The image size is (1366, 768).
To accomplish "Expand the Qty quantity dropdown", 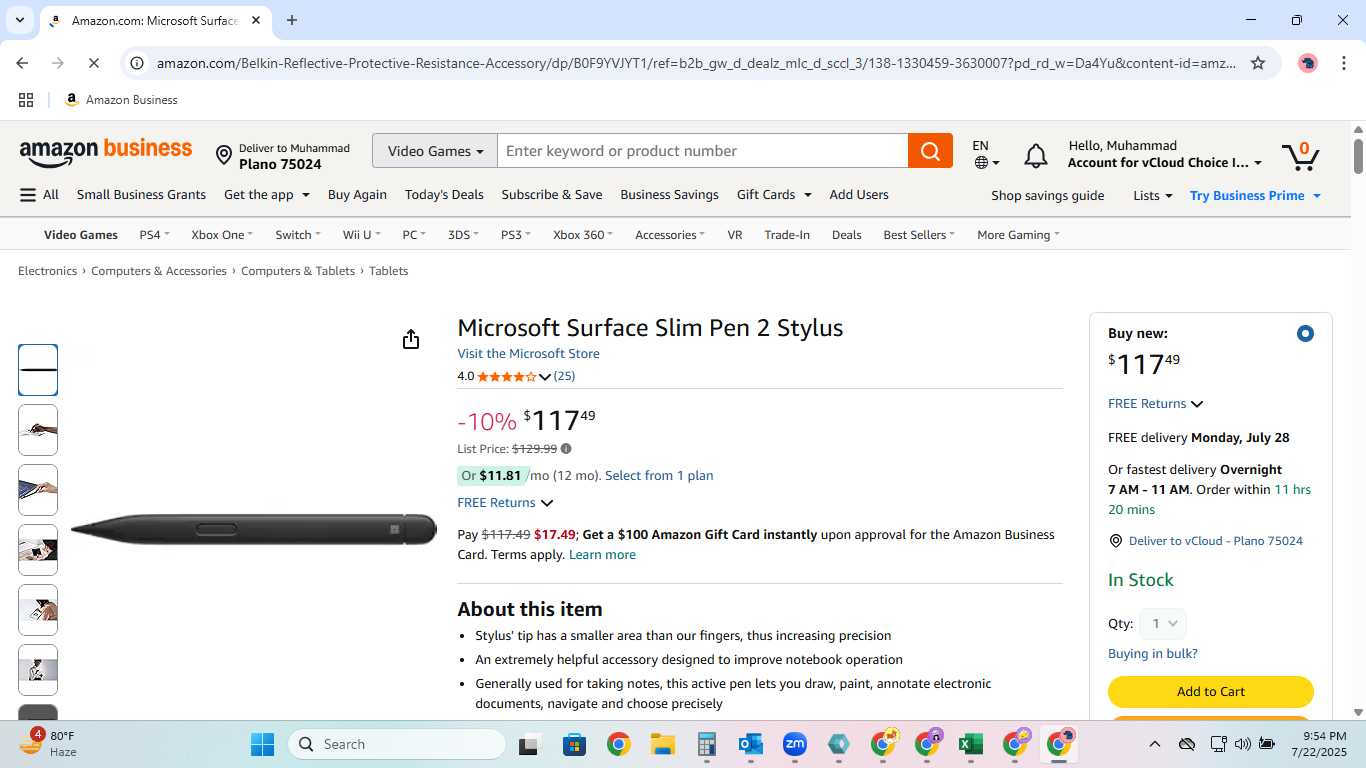I will point(1163,623).
